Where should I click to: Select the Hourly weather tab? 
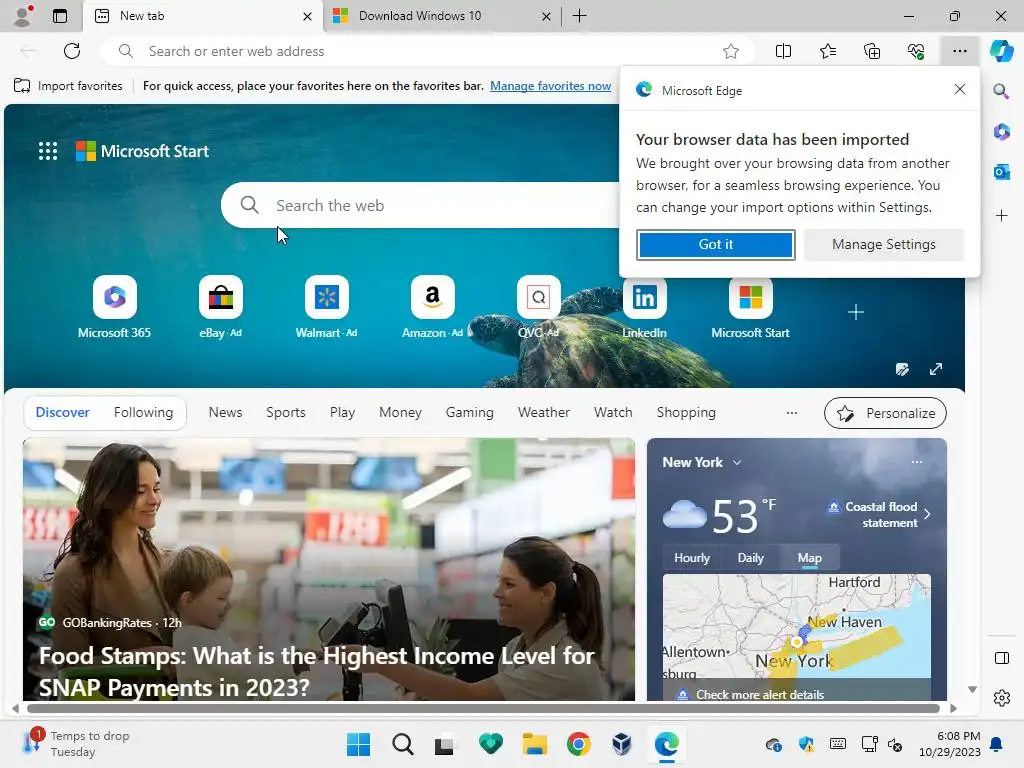tap(692, 558)
